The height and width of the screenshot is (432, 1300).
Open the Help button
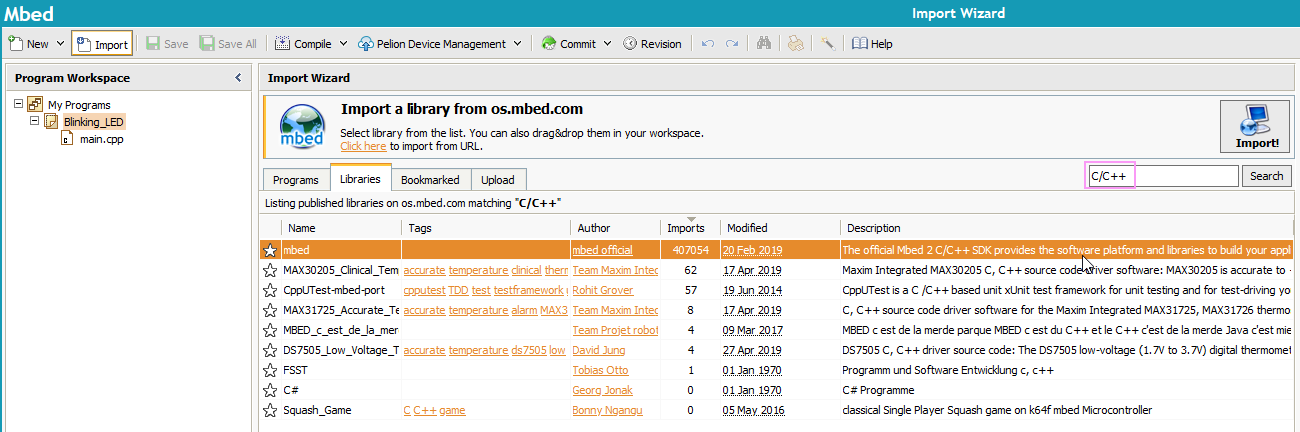(872, 44)
